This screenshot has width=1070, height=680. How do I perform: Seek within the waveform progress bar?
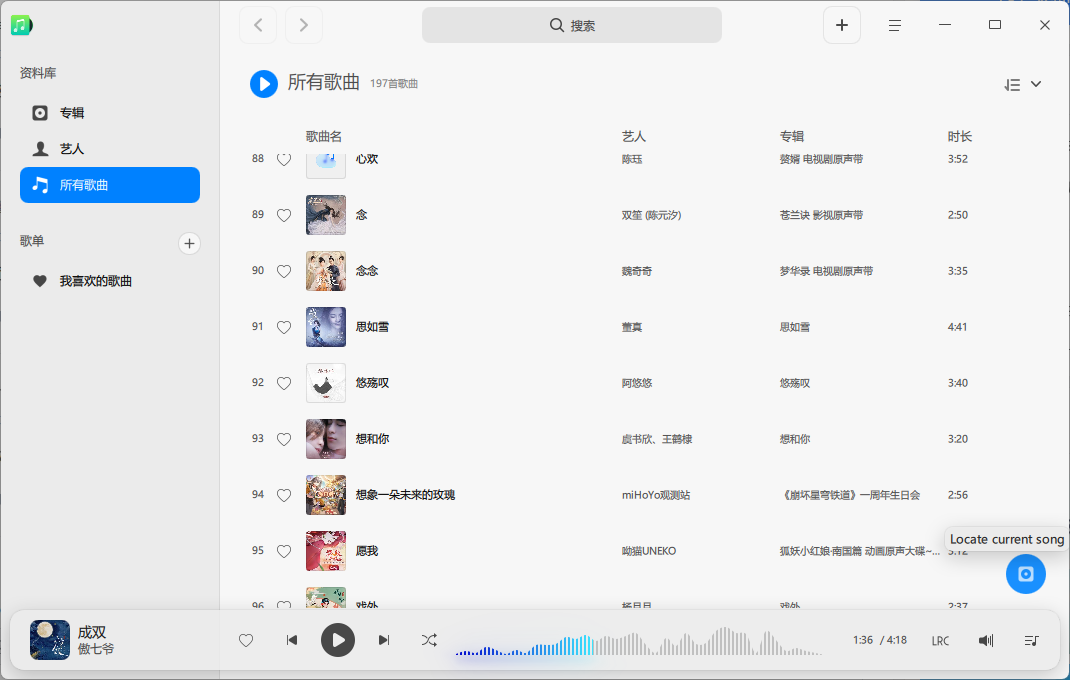[x=639, y=642]
